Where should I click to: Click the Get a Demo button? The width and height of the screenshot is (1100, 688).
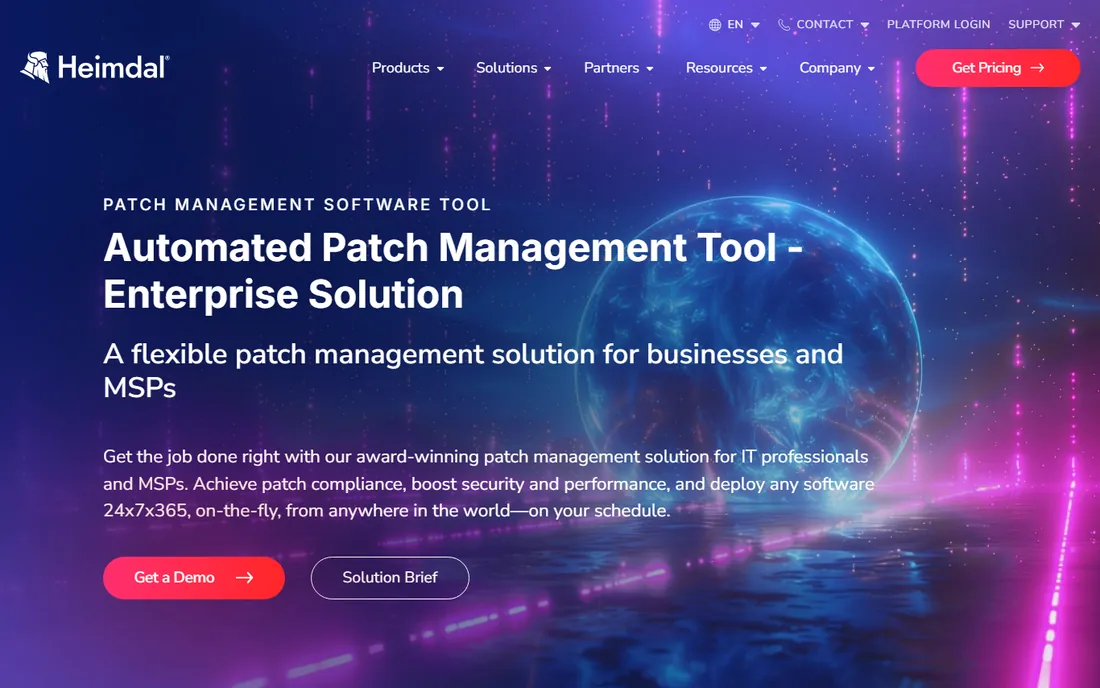[194, 578]
